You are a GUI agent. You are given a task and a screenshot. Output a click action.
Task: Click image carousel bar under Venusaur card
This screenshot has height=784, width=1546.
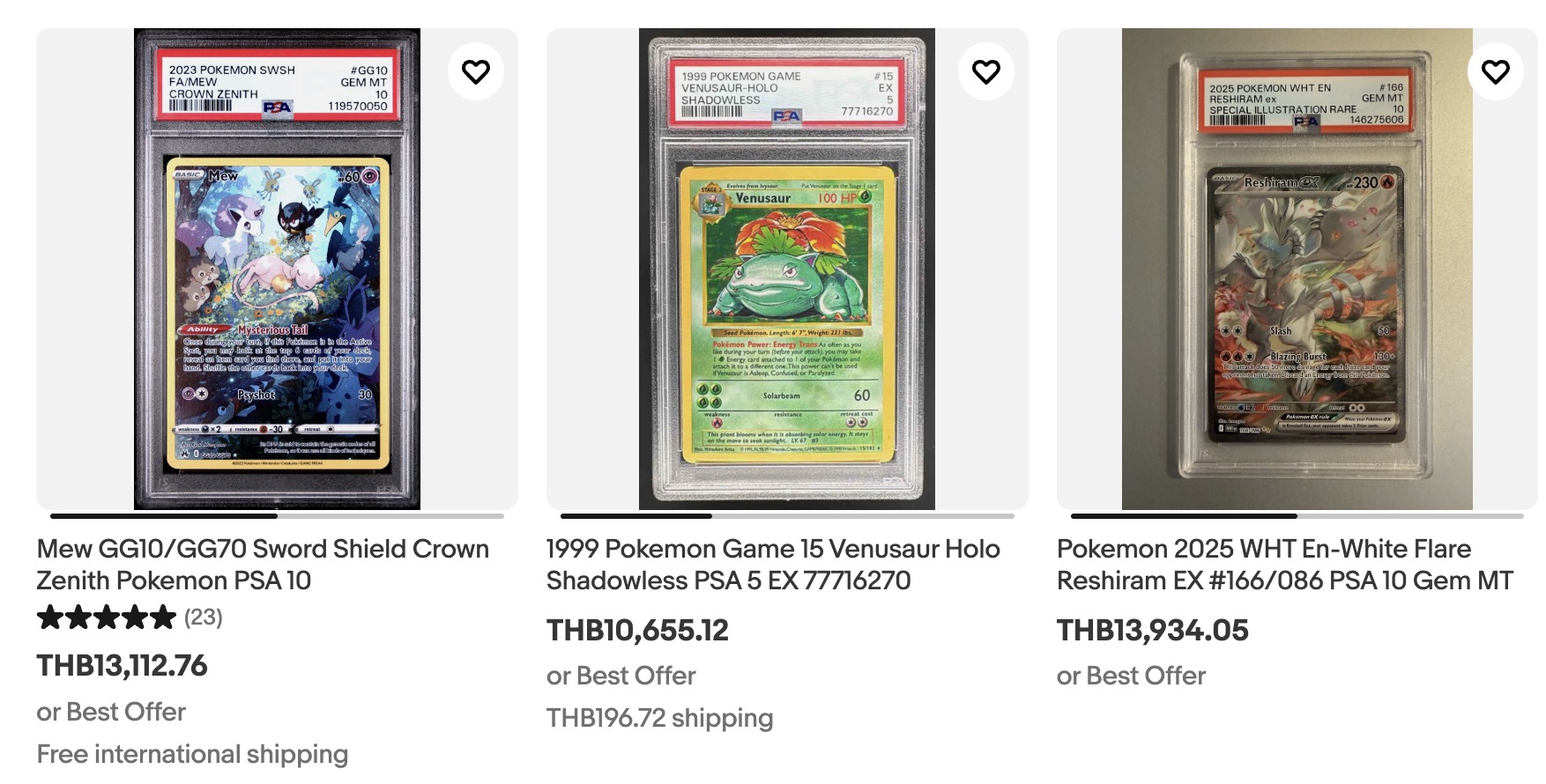coord(787,516)
